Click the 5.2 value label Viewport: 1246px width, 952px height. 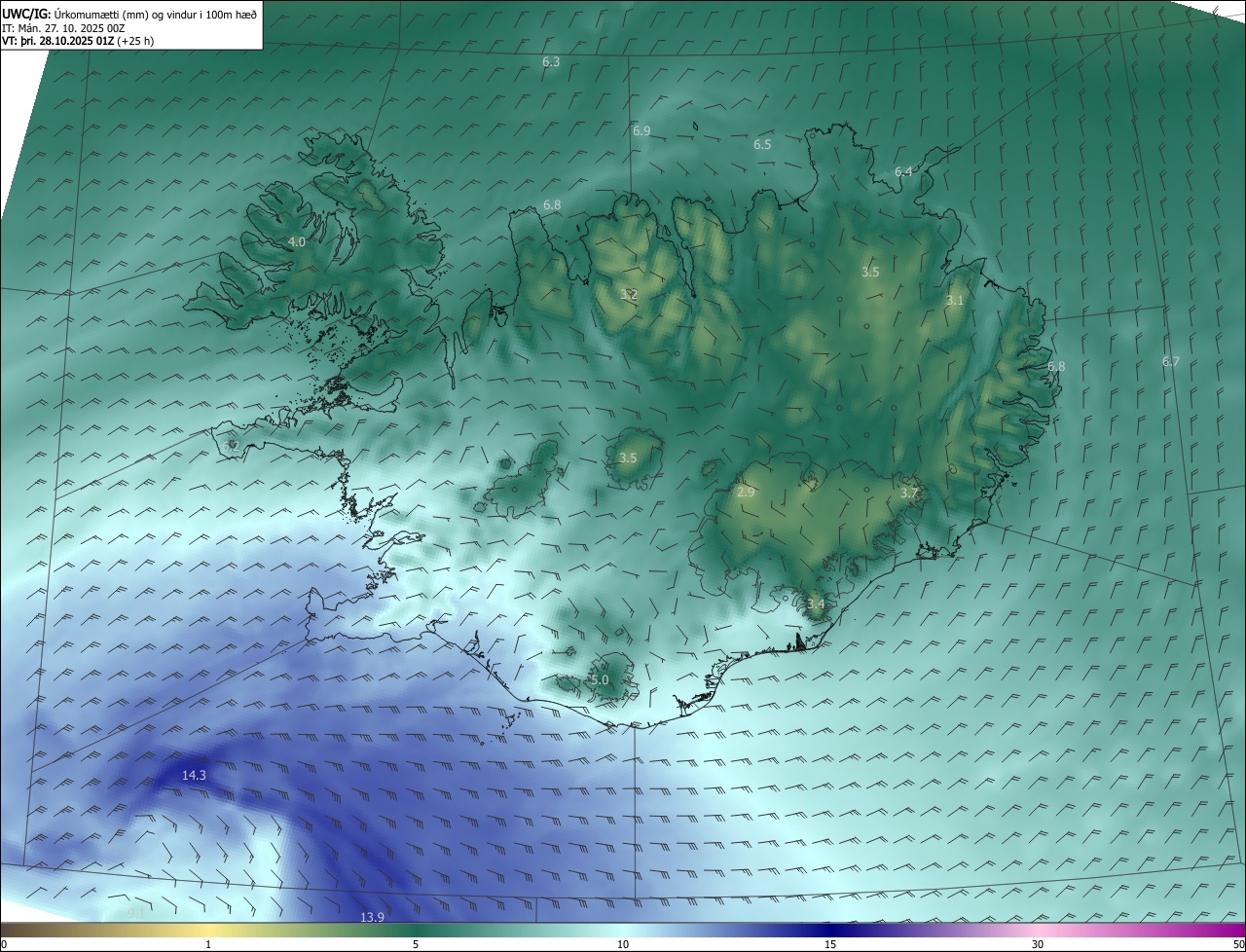pos(231,446)
